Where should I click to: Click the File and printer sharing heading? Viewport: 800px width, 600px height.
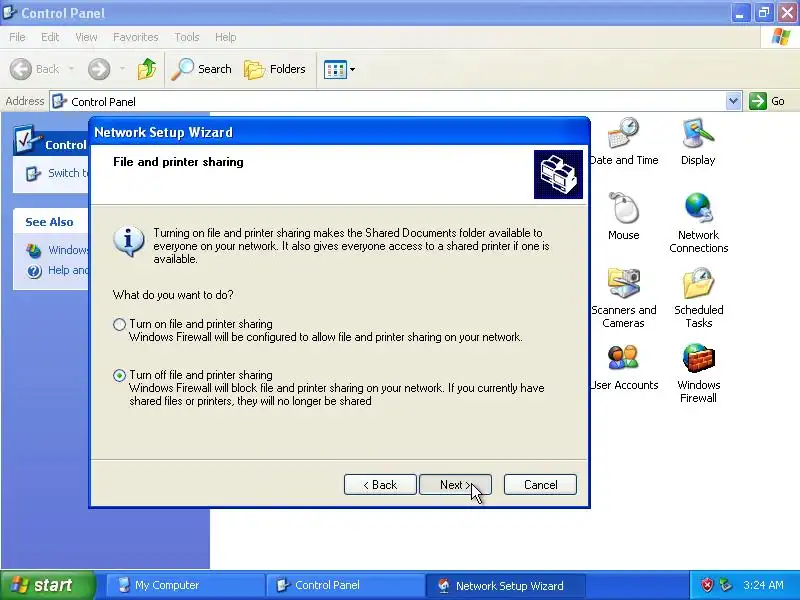click(178, 162)
